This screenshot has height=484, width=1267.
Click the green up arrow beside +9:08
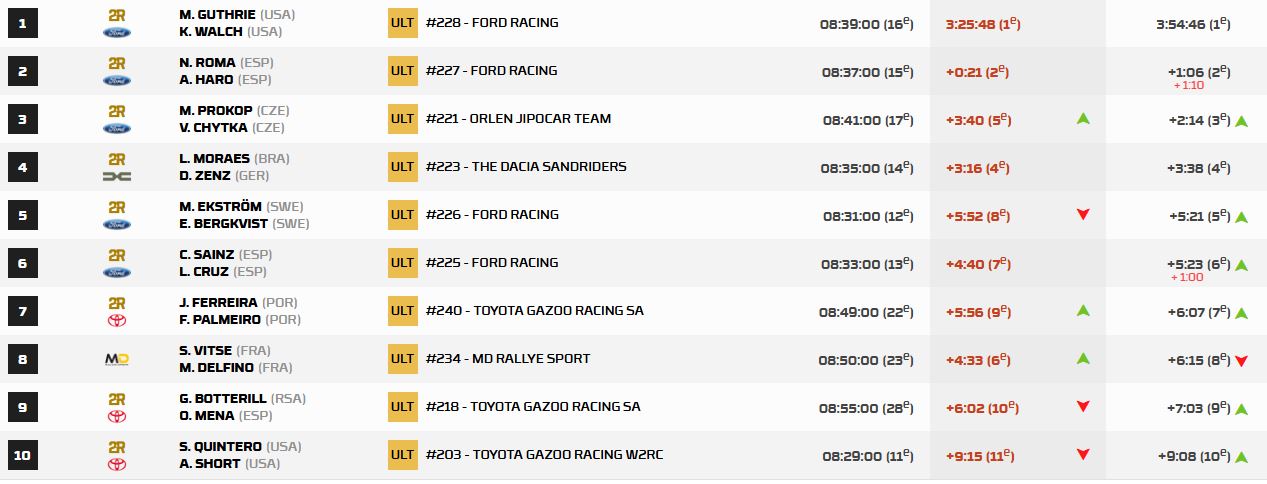(x=1241, y=457)
